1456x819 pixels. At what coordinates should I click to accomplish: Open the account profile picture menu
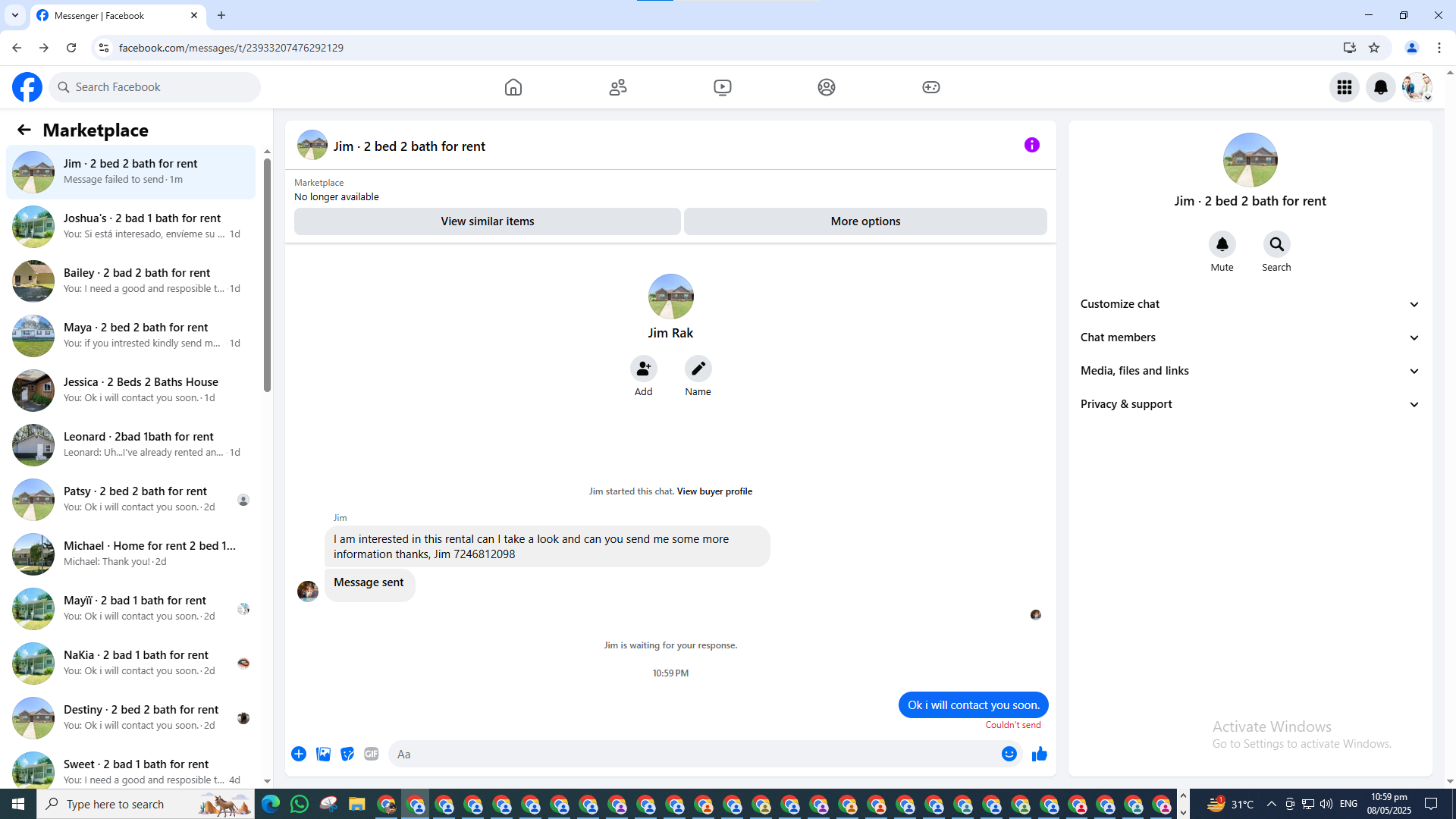click(1417, 87)
